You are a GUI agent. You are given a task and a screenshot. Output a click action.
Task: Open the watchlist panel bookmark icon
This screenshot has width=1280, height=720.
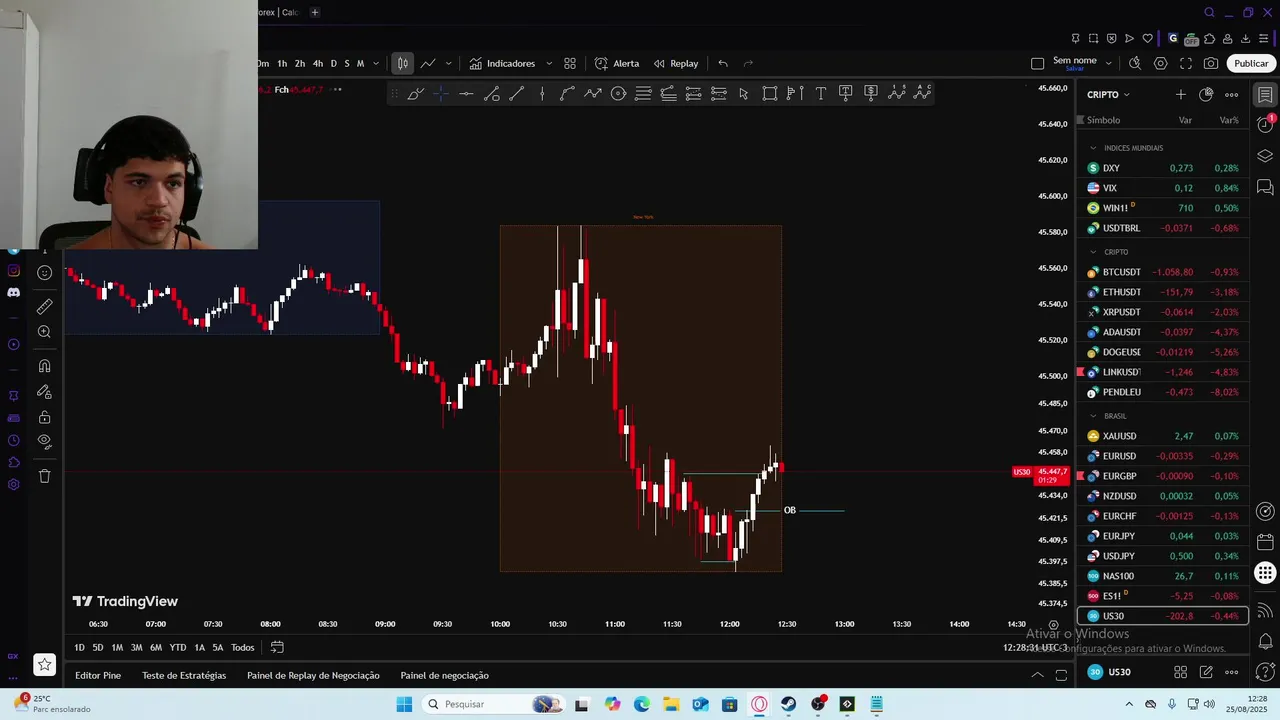click(1265, 94)
